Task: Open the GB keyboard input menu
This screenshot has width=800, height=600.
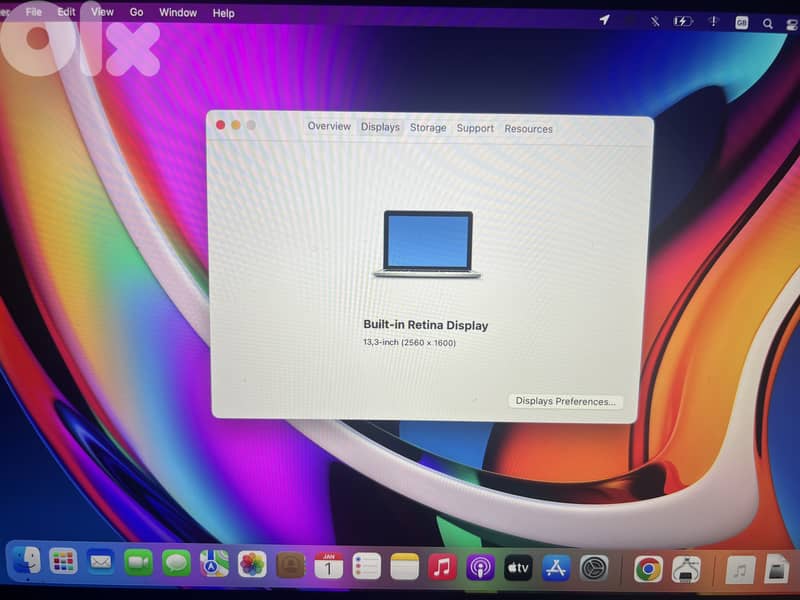Action: point(741,23)
